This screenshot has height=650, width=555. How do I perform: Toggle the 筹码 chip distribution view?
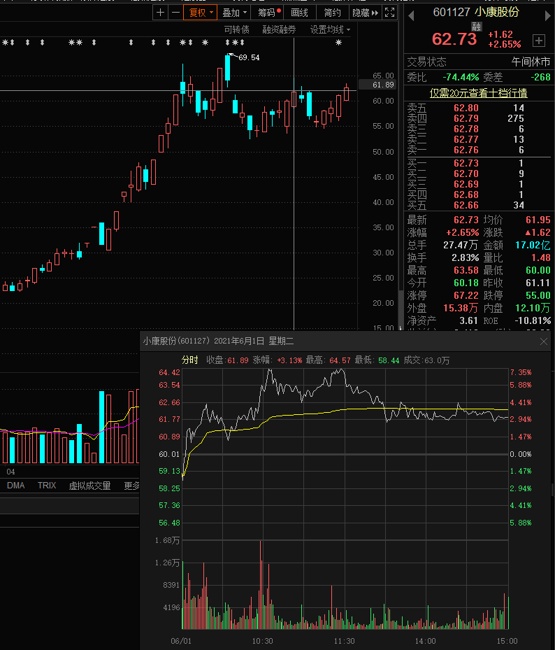(269, 13)
